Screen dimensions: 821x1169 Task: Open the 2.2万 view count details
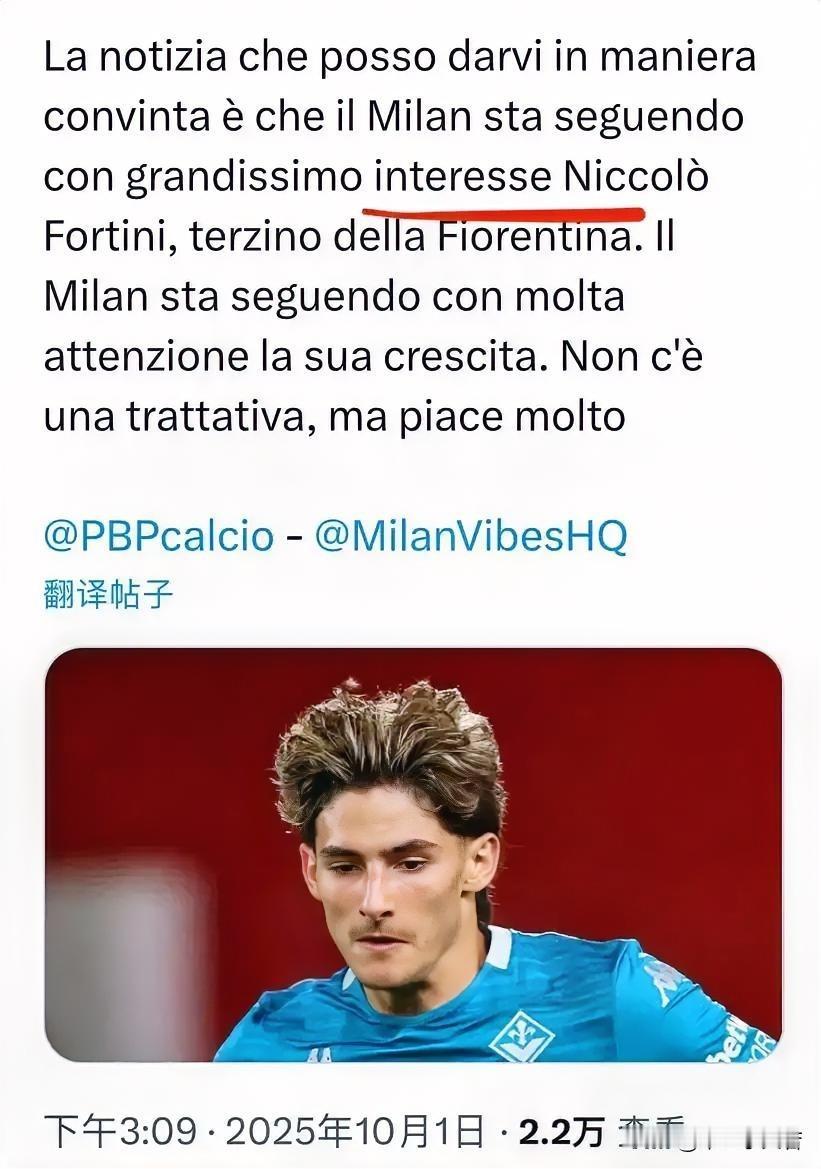(561, 1133)
